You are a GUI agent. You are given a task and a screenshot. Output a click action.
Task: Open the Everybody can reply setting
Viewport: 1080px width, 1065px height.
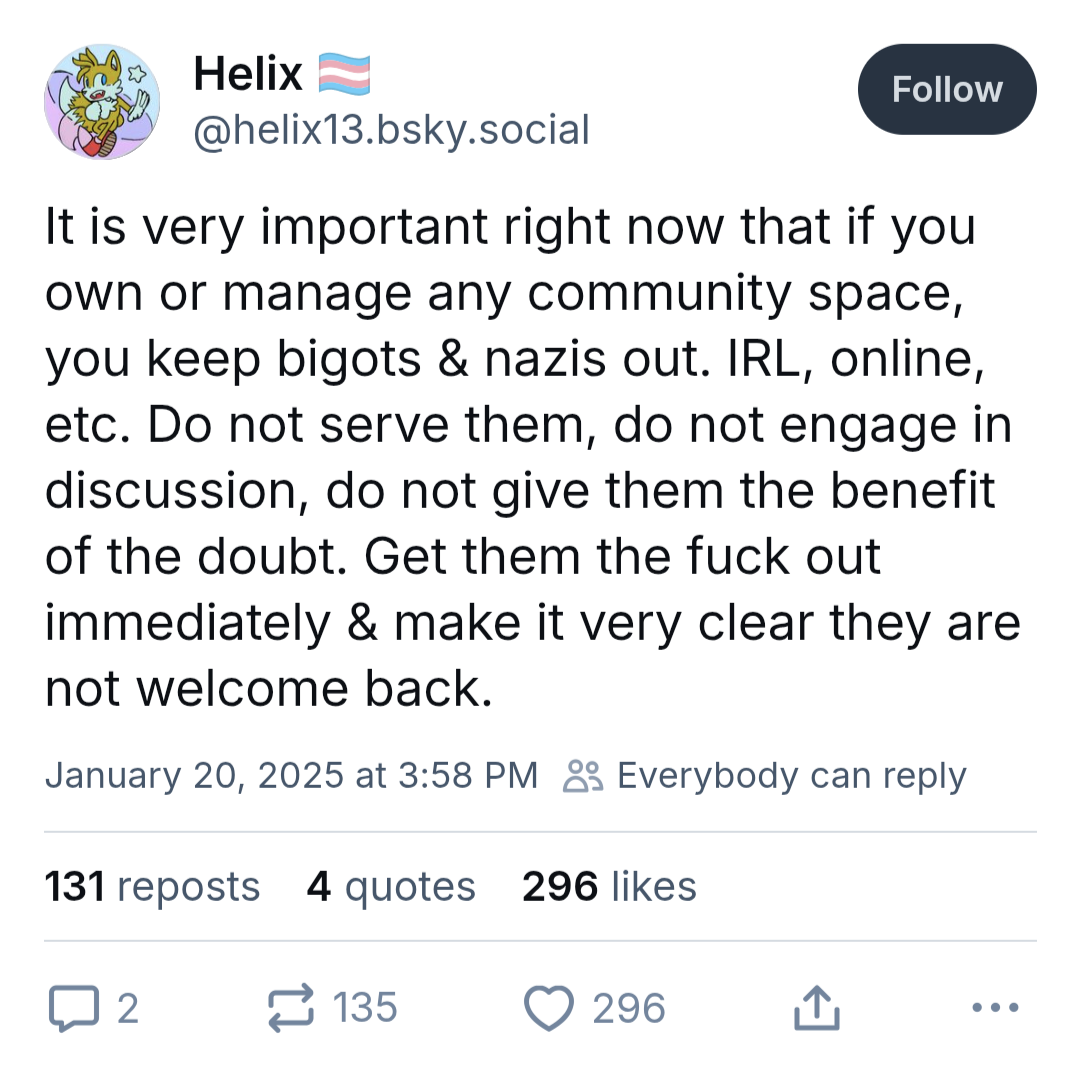point(791,776)
